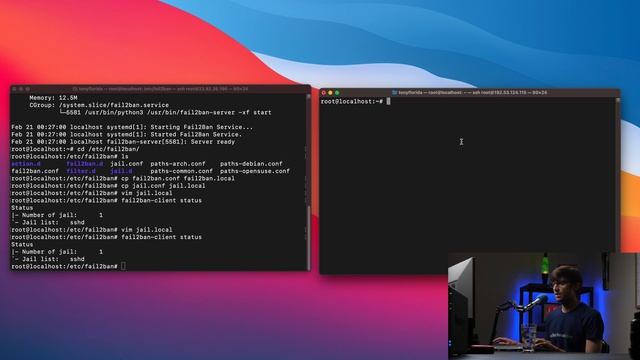Click the blue 'fail2ban.d' directory name
Viewport: 640px width, 360px height.
click(x=85, y=164)
